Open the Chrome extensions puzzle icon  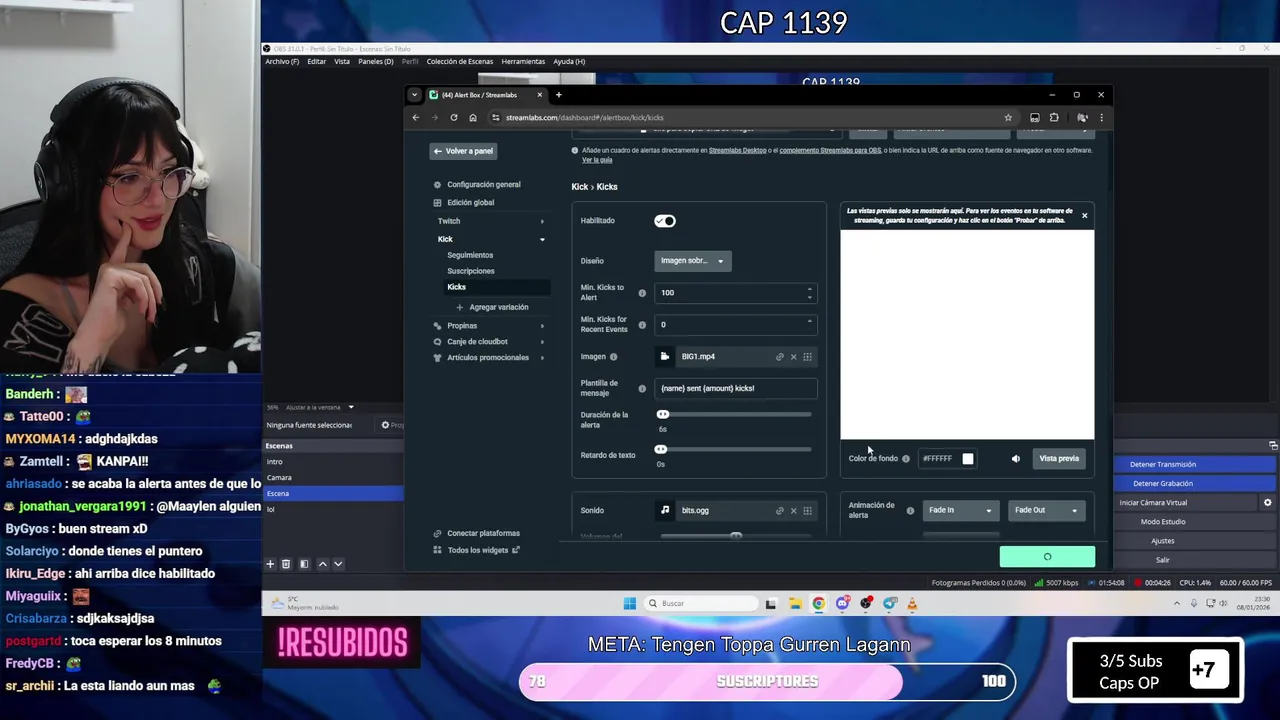click(x=1054, y=117)
